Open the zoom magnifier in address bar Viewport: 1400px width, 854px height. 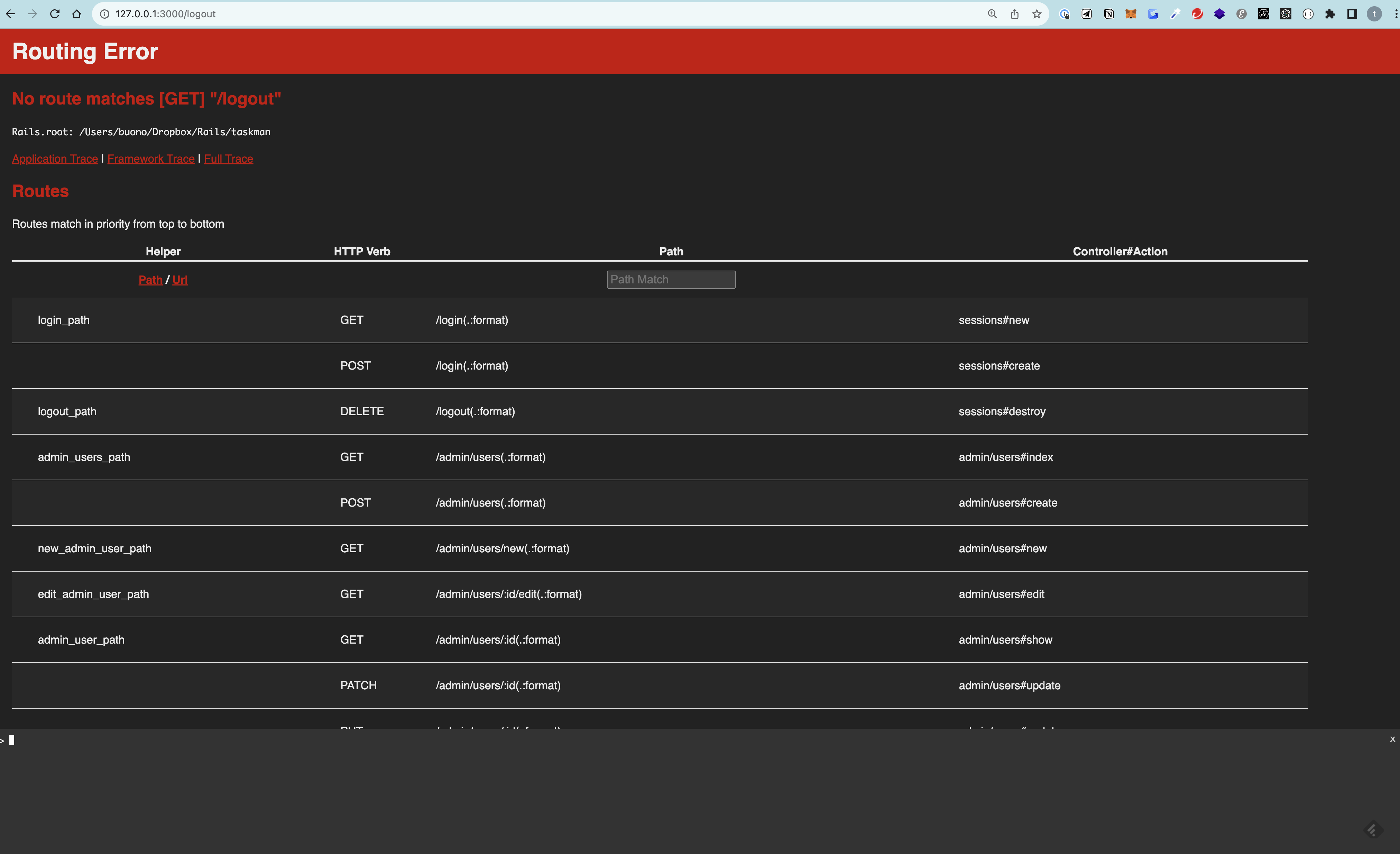point(992,13)
